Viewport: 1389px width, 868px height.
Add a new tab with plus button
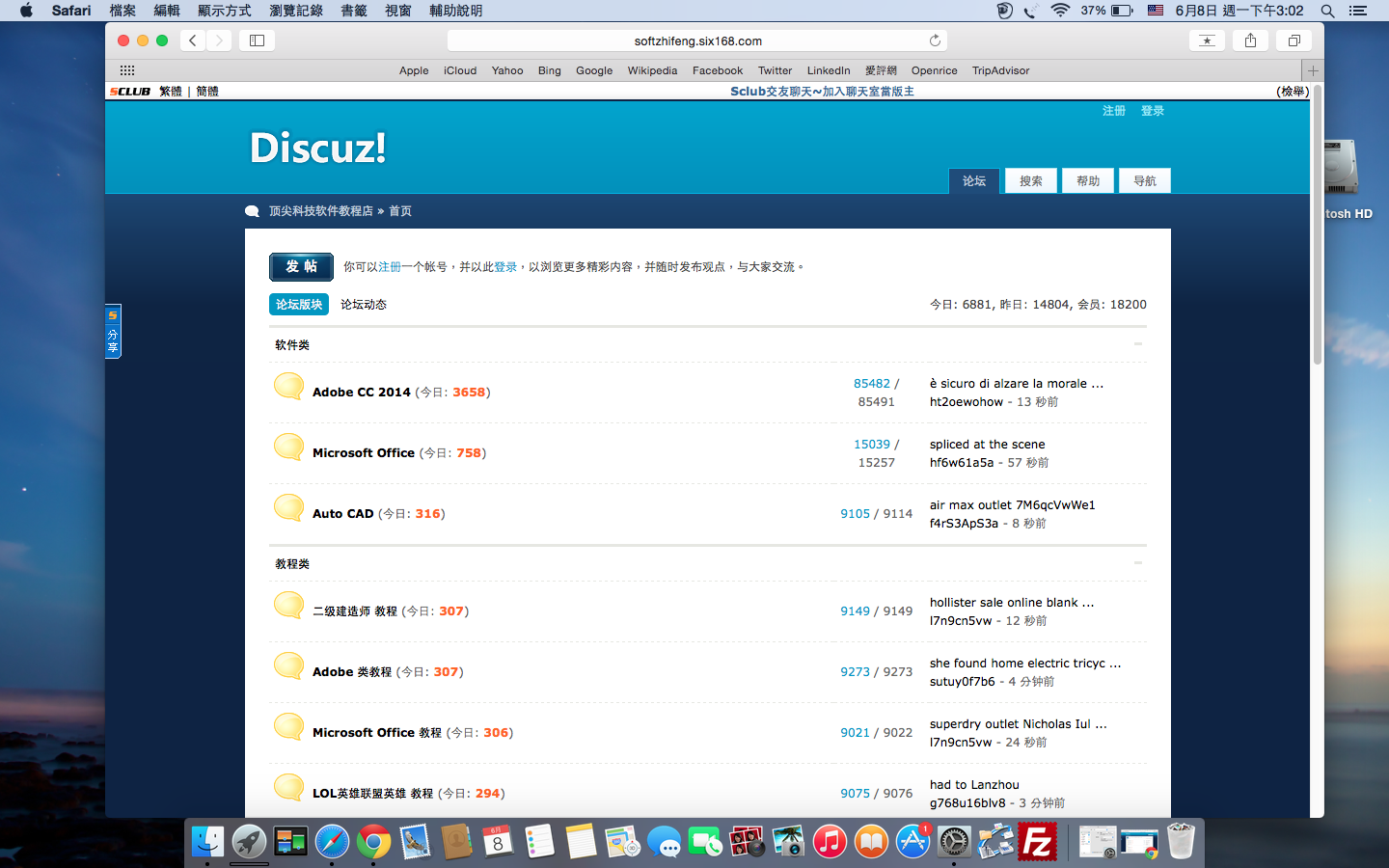click(x=1313, y=70)
